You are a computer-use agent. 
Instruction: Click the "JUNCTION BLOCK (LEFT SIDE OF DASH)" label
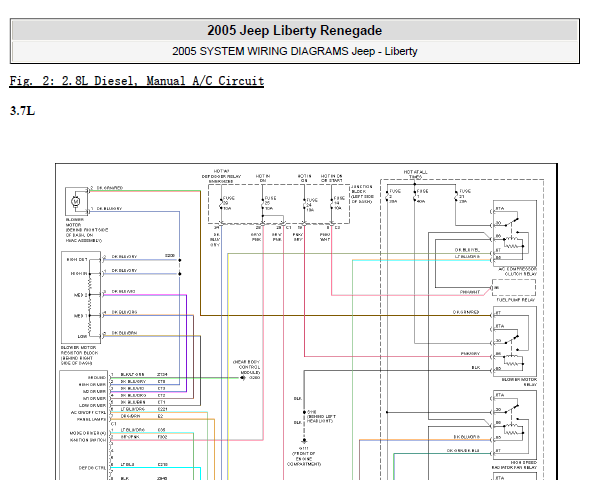tap(362, 194)
